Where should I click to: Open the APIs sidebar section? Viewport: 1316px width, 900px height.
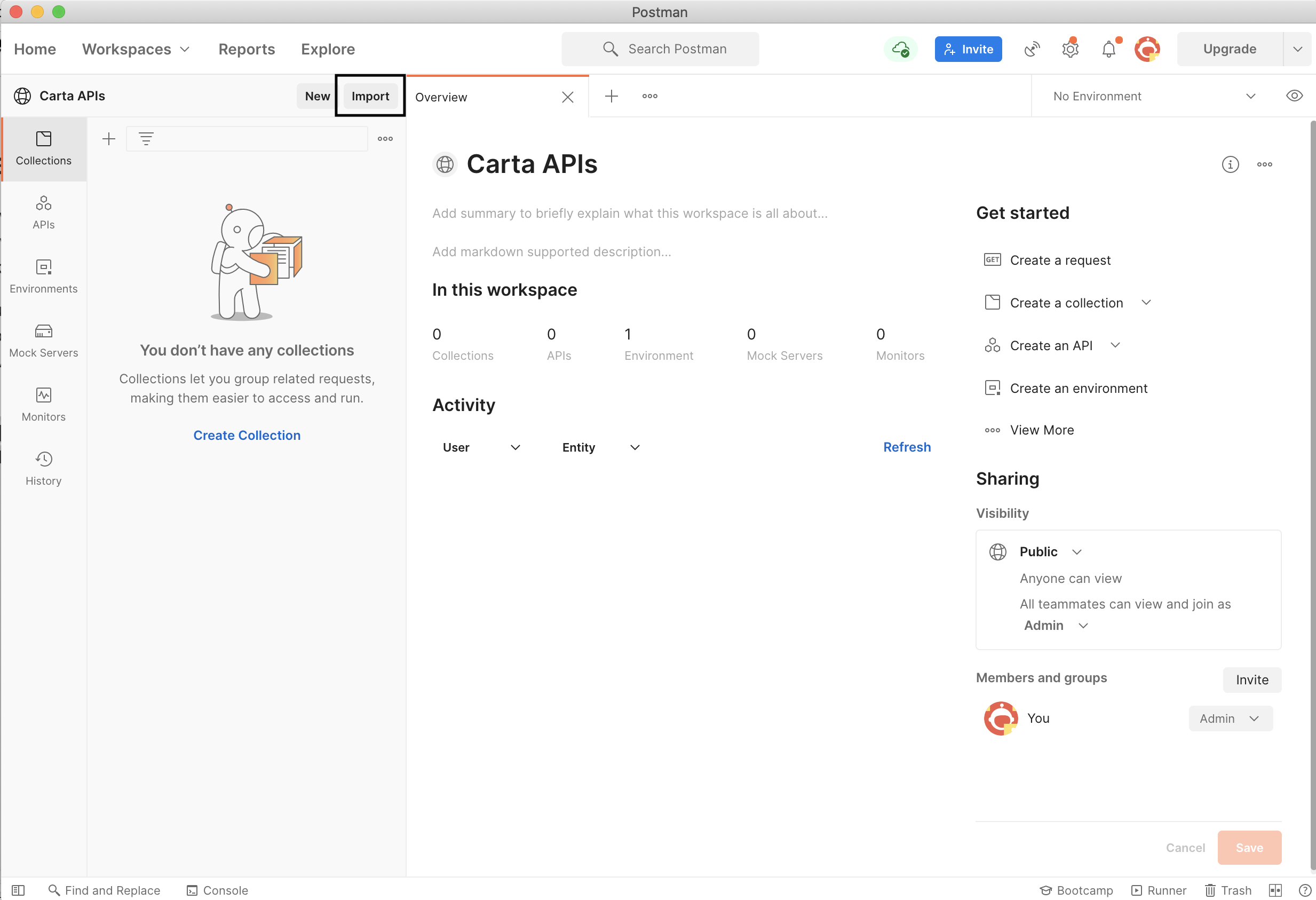point(44,212)
